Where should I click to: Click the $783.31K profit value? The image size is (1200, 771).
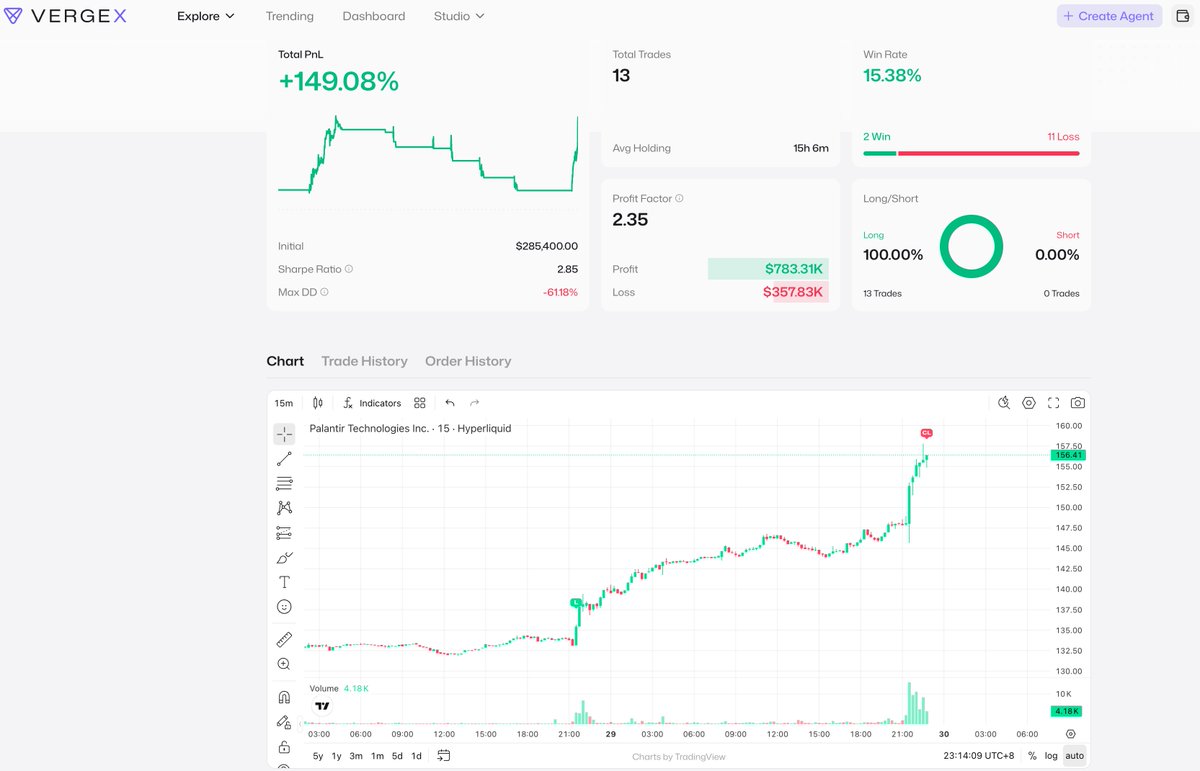794,269
